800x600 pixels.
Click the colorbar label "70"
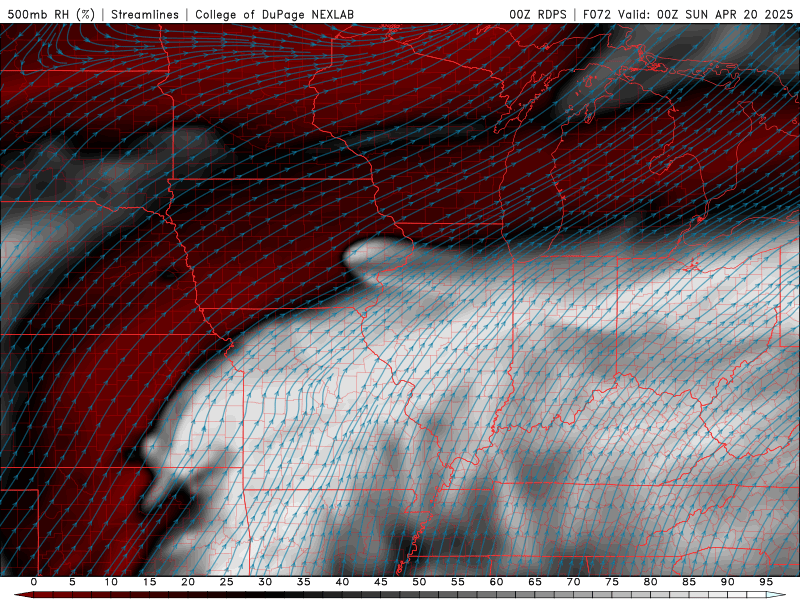573,582
